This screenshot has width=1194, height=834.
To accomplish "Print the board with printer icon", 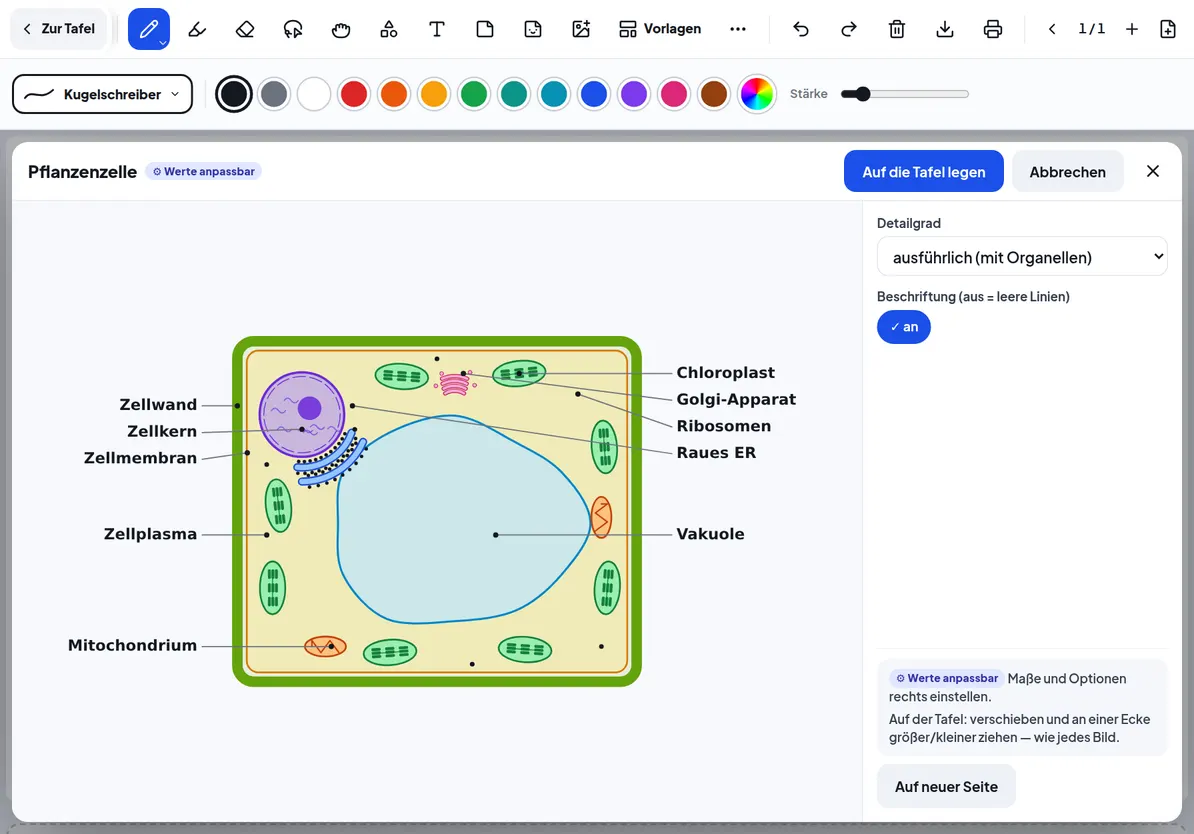I will click(993, 29).
